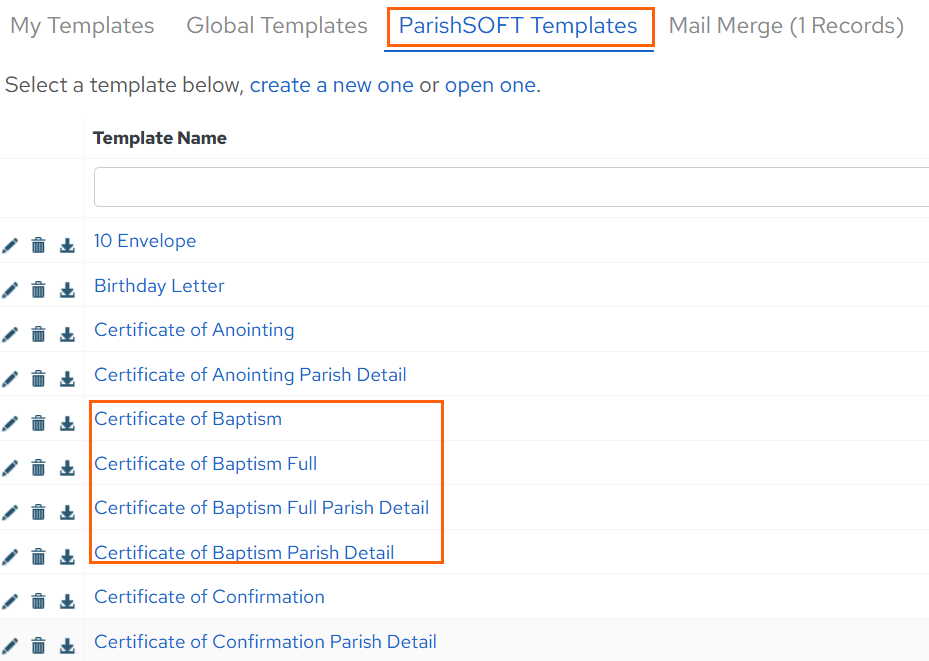
Task: Delete Certificate of Anointing Parish Detail
Action: pyautogui.click(x=39, y=378)
